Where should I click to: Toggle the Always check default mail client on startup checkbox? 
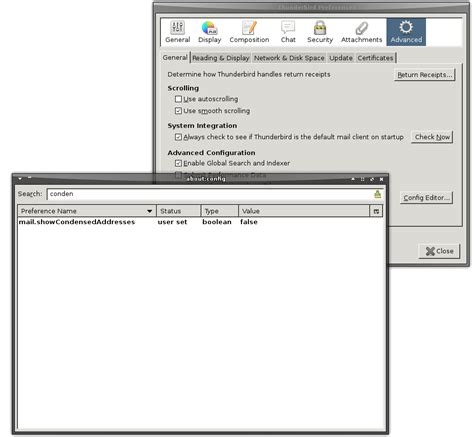click(x=178, y=137)
